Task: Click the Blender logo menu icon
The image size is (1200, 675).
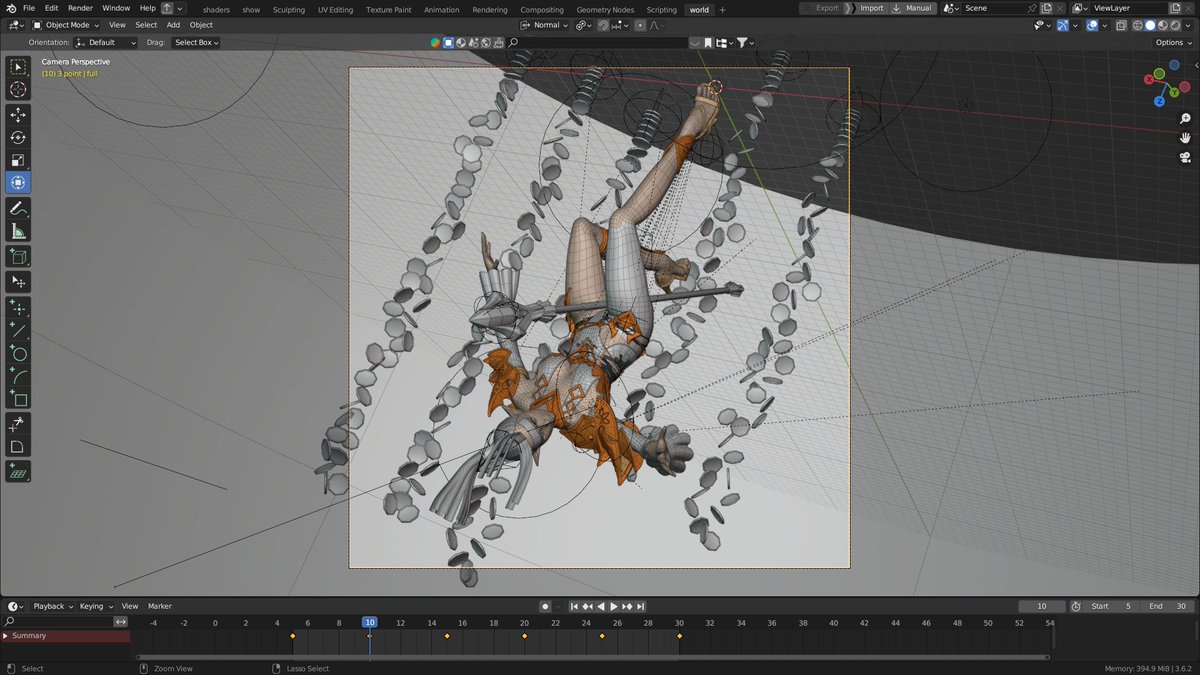Action: (10, 8)
